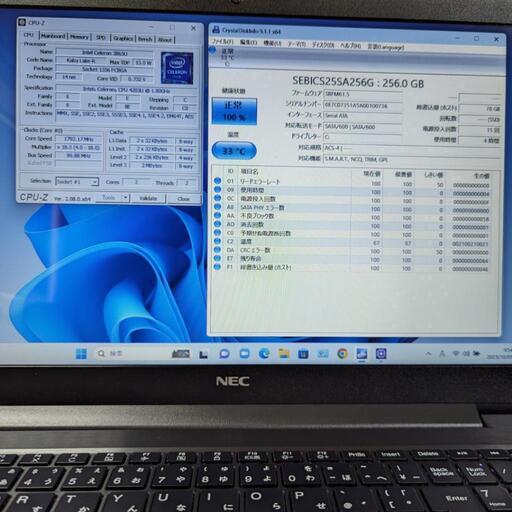Click the Intel Celeron logo badge
The height and width of the screenshot is (512, 512).
pos(177,68)
